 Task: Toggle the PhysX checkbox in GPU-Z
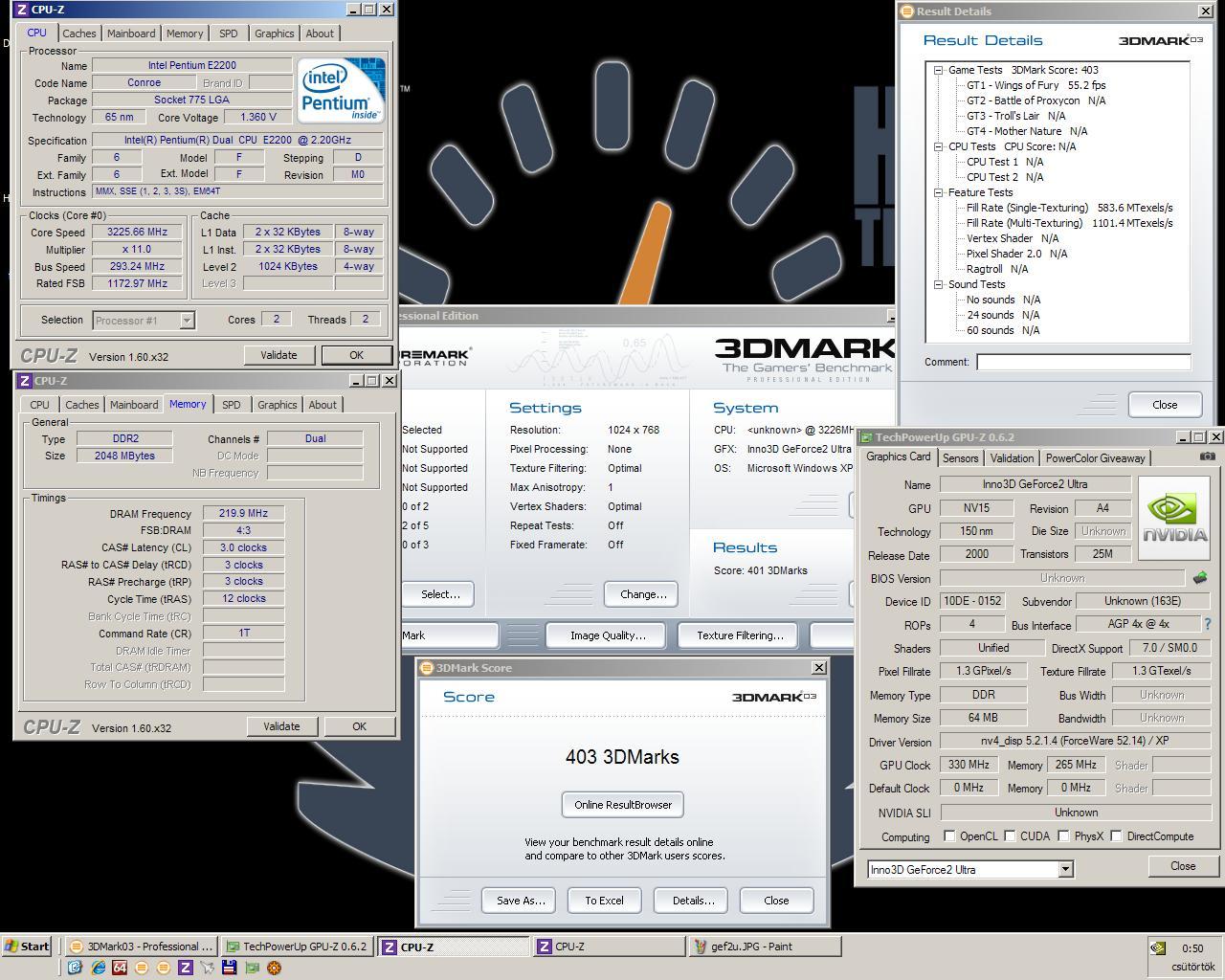pyautogui.click(x=1063, y=835)
